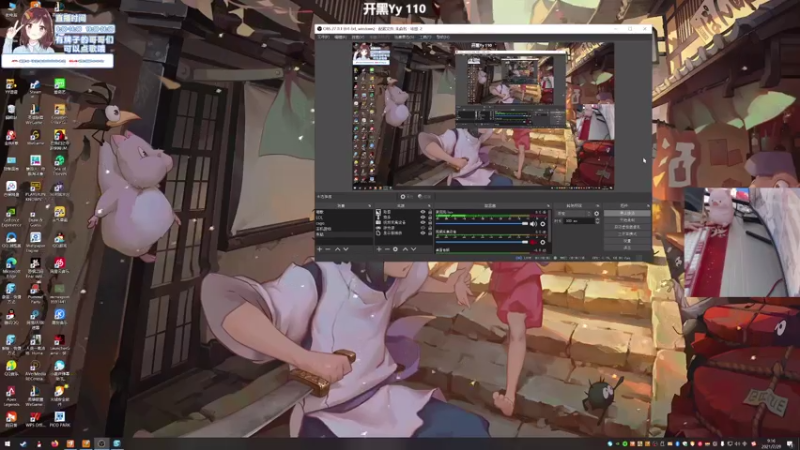Add a new scene with plus icon

(x=320, y=249)
